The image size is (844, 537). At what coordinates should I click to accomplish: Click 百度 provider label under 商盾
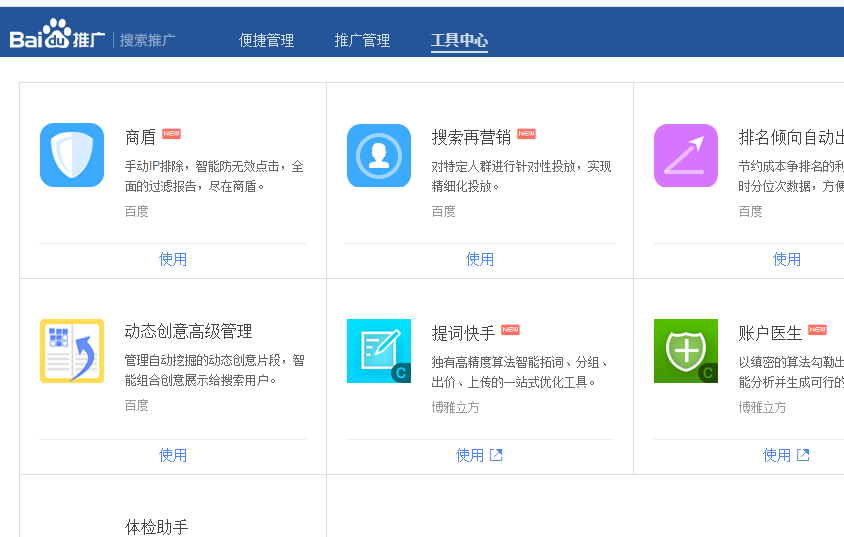(x=136, y=211)
